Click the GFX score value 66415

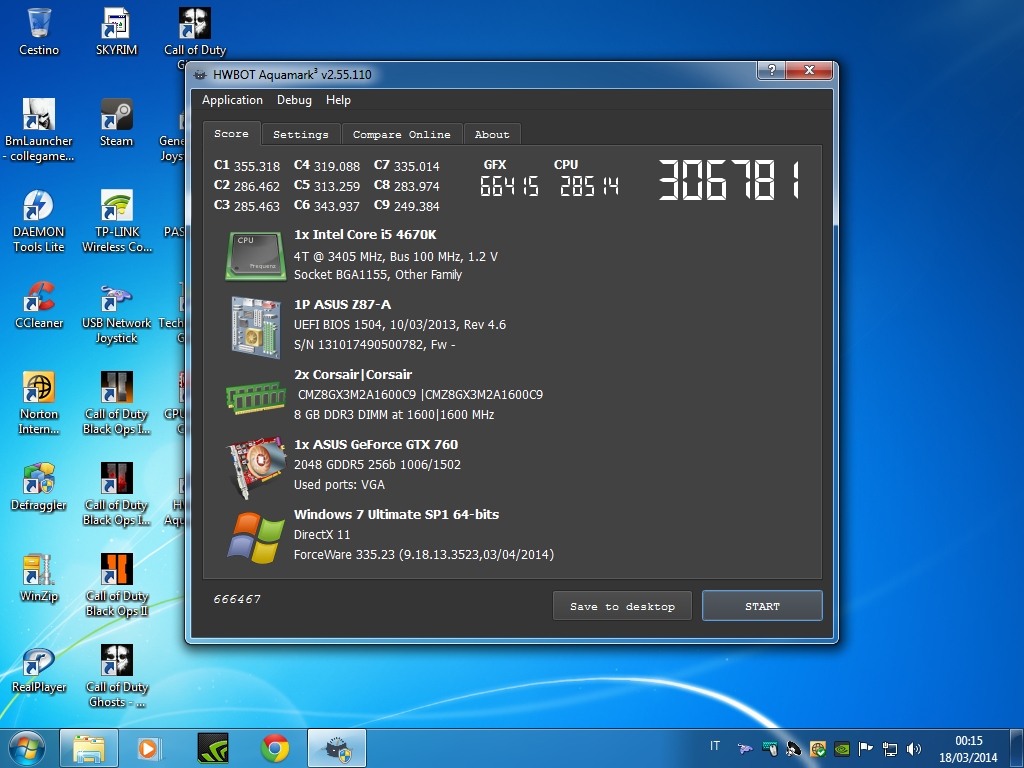tap(509, 186)
